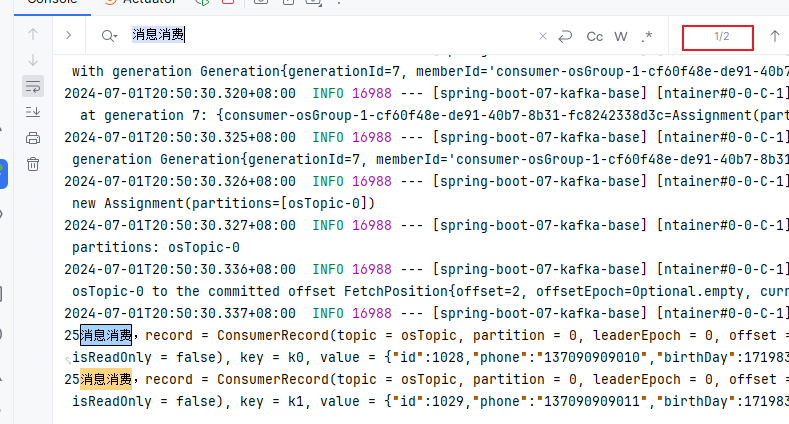789x424 pixels.
Task: Click timestamp 2024-07-01T20:50:30.320+08:00
Action: coord(180,93)
